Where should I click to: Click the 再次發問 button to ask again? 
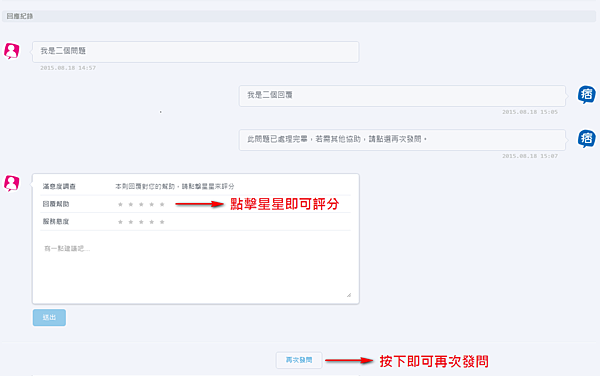pyautogui.click(x=299, y=360)
